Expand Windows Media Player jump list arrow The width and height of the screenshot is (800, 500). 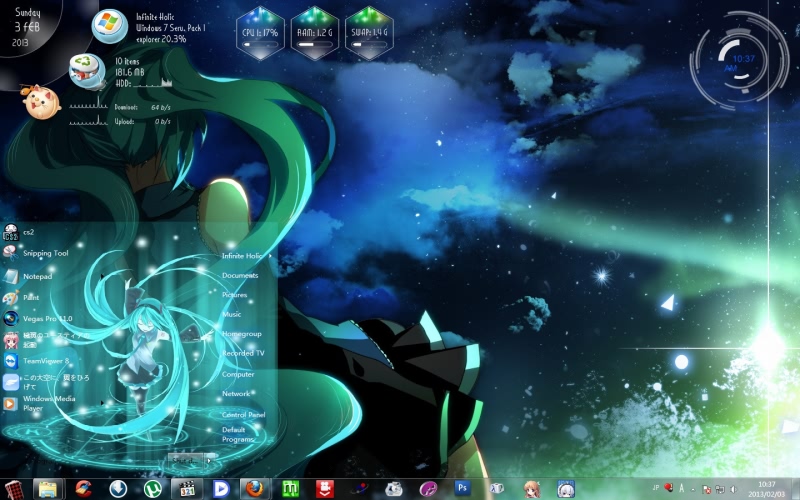click(x=102, y=403)
